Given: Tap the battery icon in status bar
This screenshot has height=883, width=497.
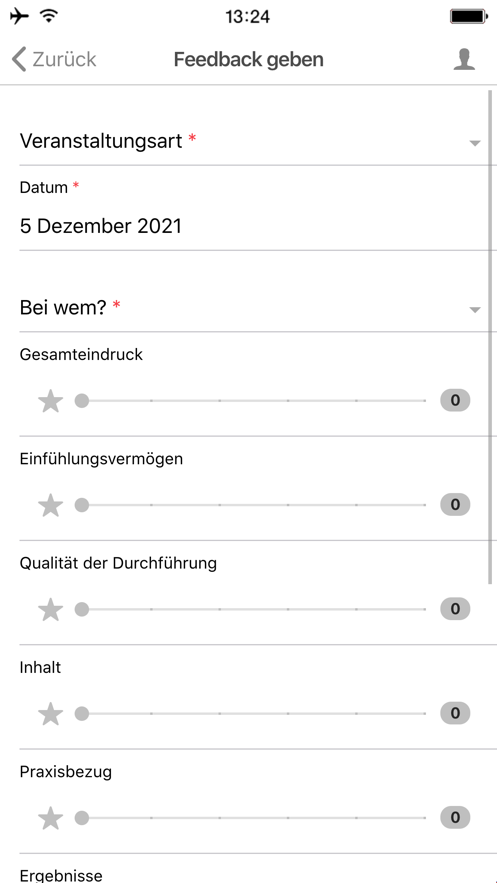Looking at the screenshot, I should (469, 16).
